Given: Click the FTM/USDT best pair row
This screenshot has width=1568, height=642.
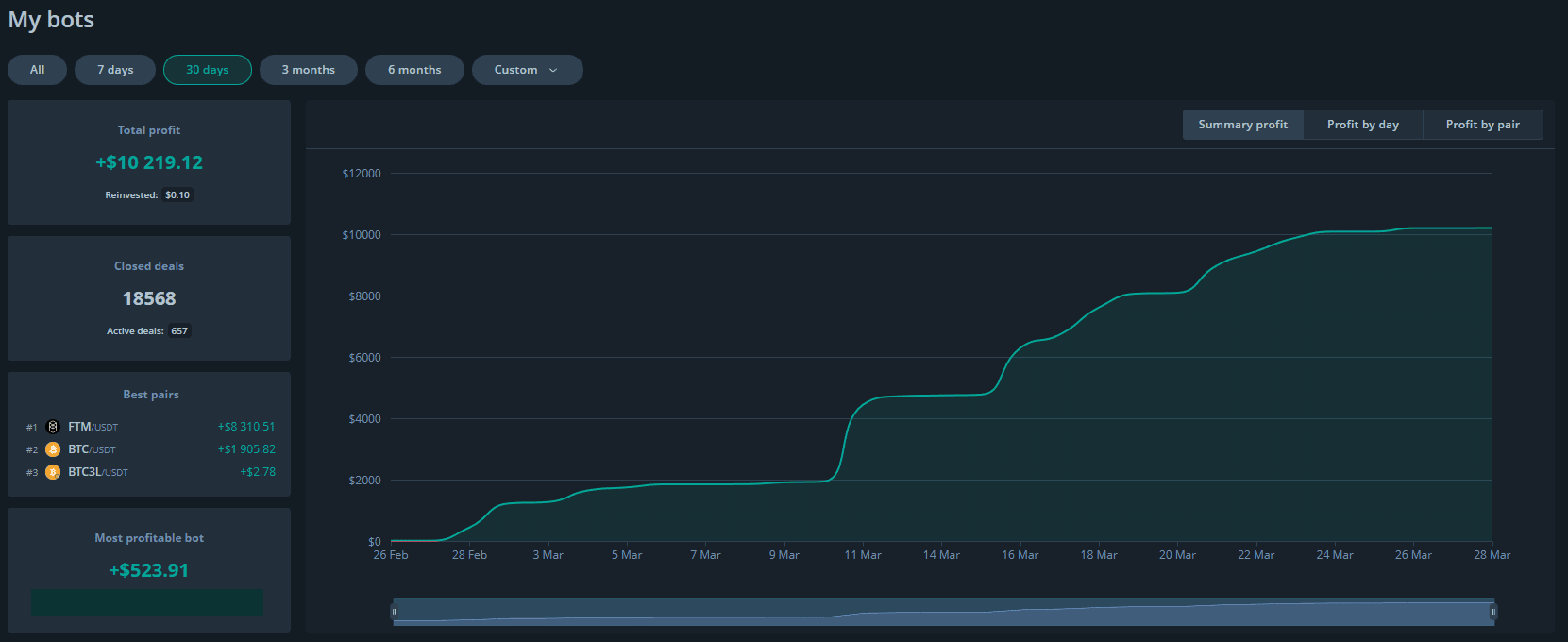Looking at the screenshot, I should 151,427.
